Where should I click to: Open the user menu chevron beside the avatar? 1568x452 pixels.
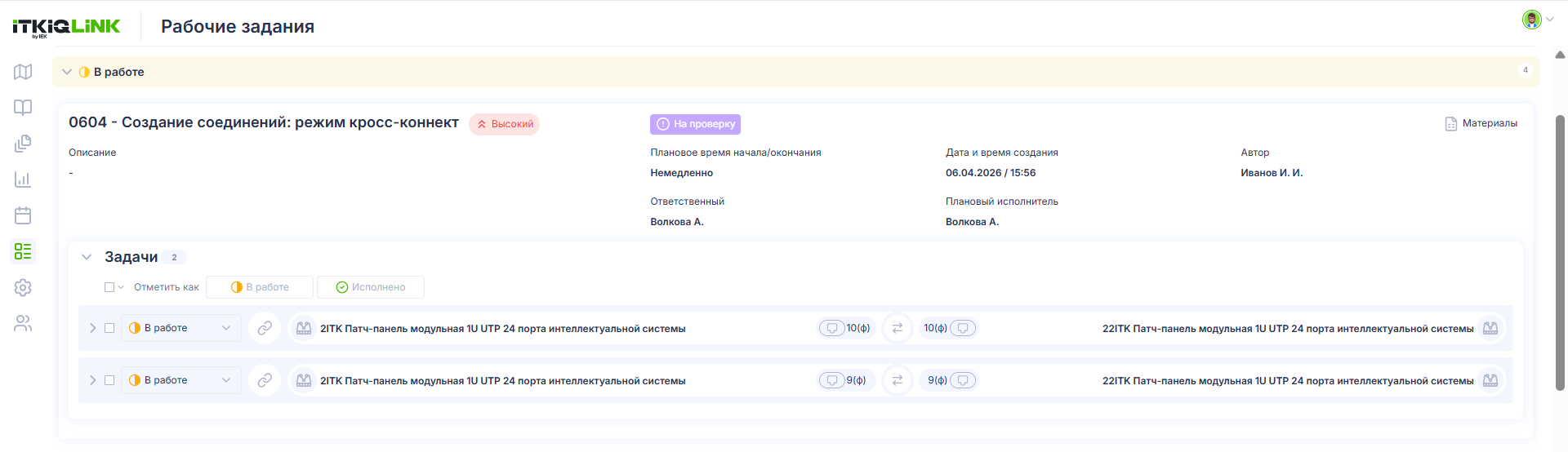click(x=1549, y=20)
